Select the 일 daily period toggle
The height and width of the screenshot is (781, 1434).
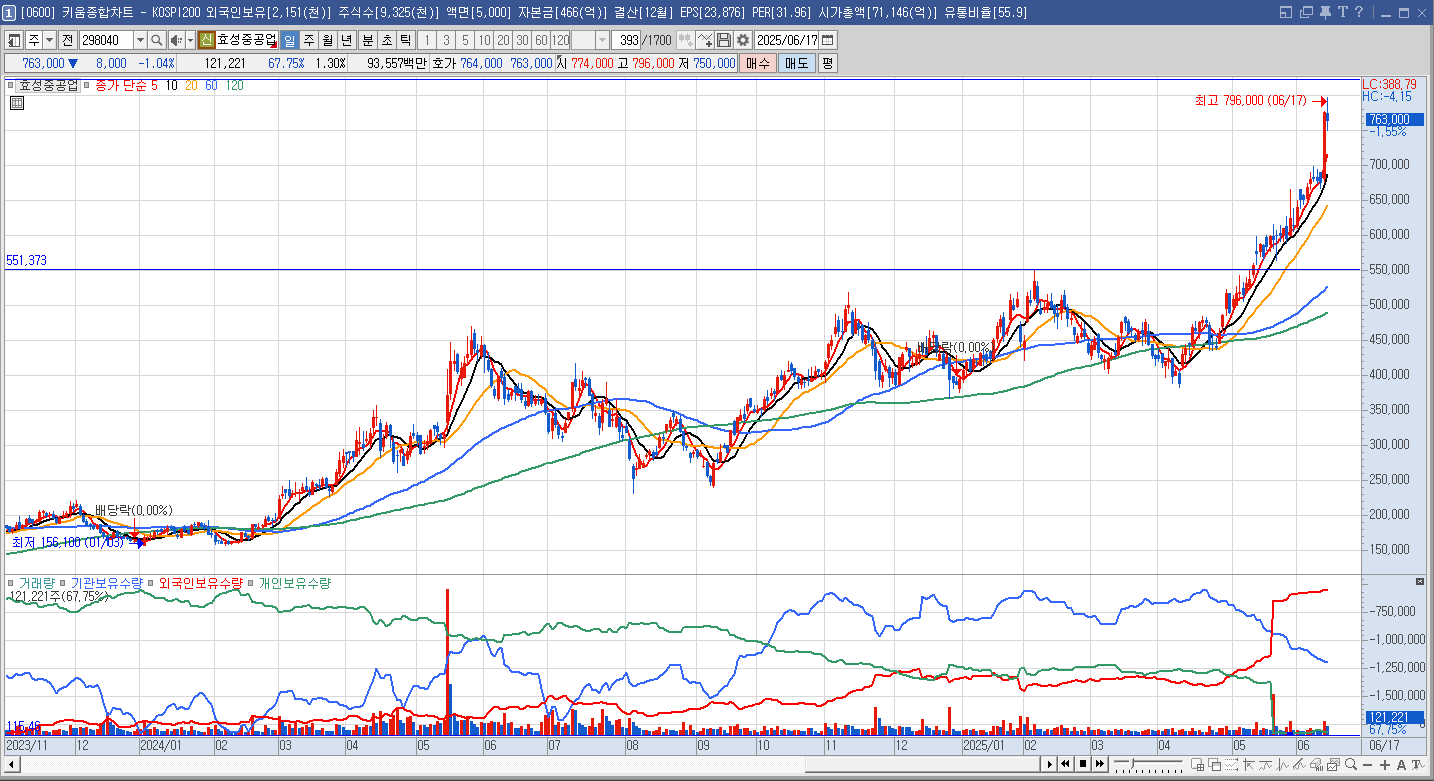289,40
